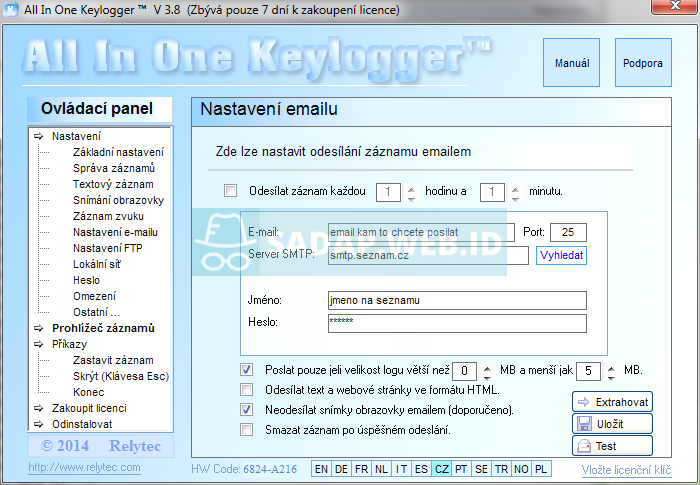Viewport: 700px width, 485px height.
Task: Click the floppy disk Uložit icon
Action: (584, 424)
